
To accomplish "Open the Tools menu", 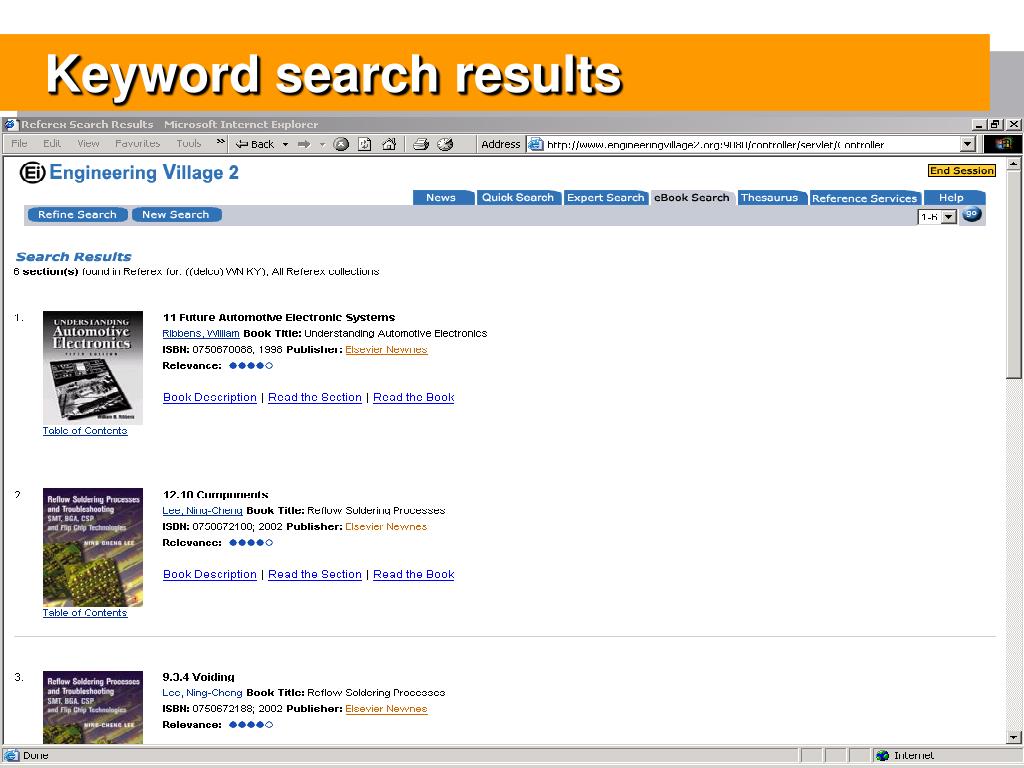I will coord(189,144).
